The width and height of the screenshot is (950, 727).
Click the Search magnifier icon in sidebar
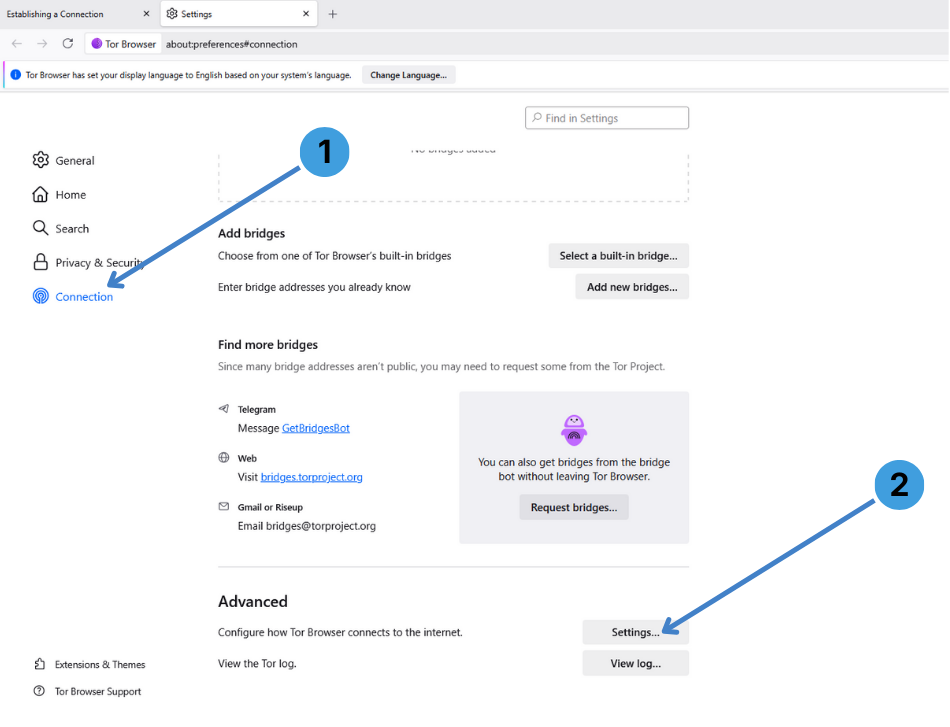click(41, 228)
